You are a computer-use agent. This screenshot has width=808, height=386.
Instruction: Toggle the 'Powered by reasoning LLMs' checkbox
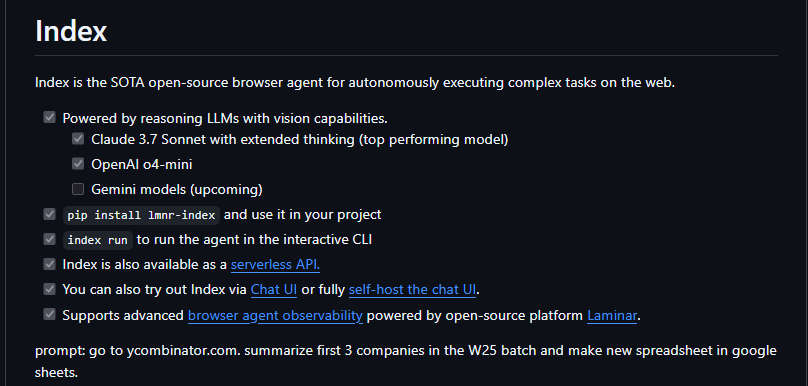click(x=49, y=118)
